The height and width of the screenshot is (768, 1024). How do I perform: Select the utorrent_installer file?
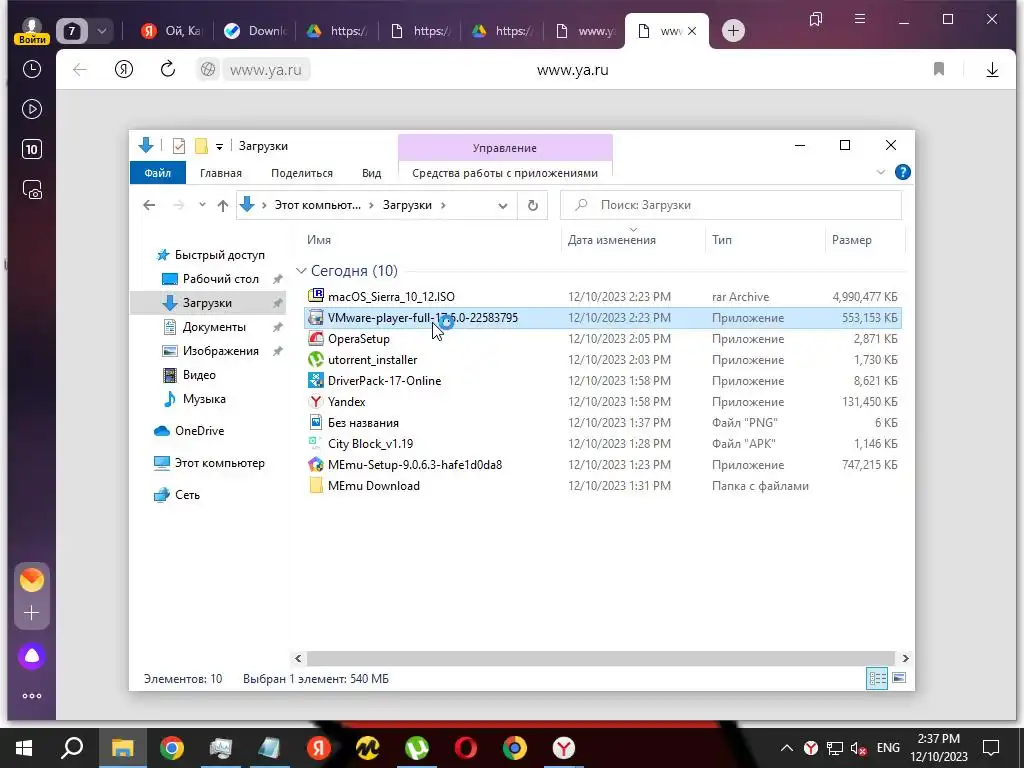pos(372,360)
